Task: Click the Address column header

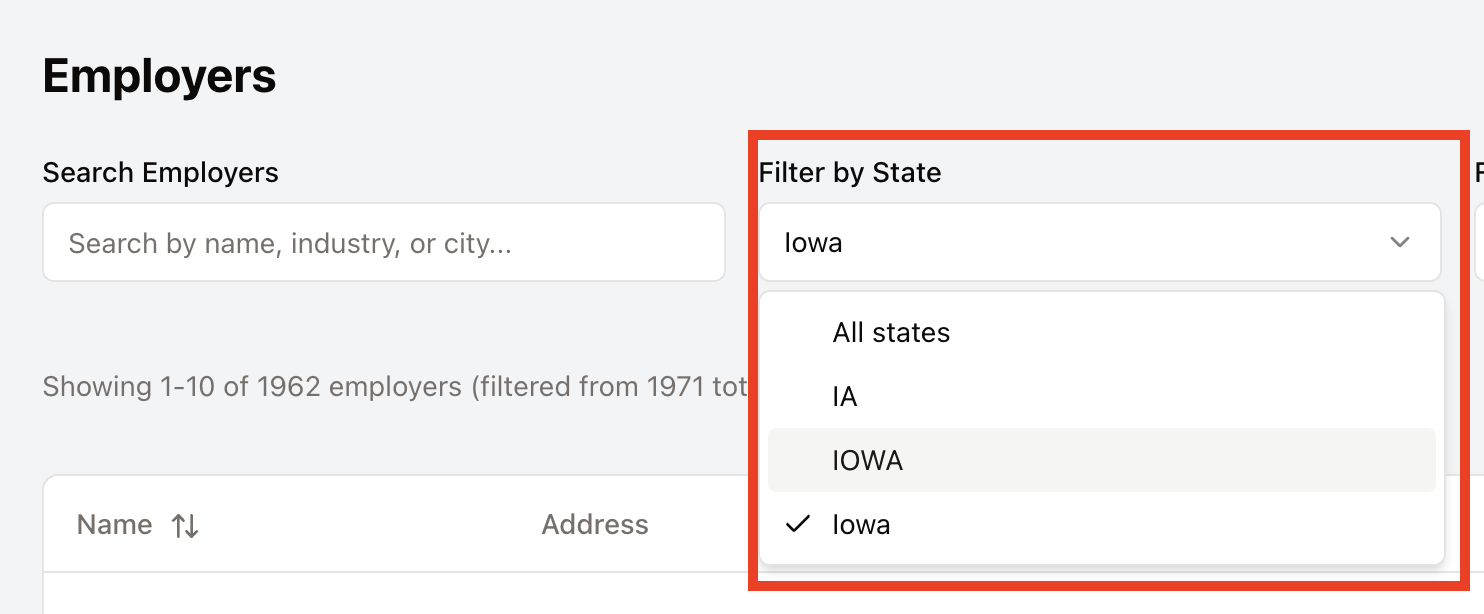Action: tap(595, 525)
